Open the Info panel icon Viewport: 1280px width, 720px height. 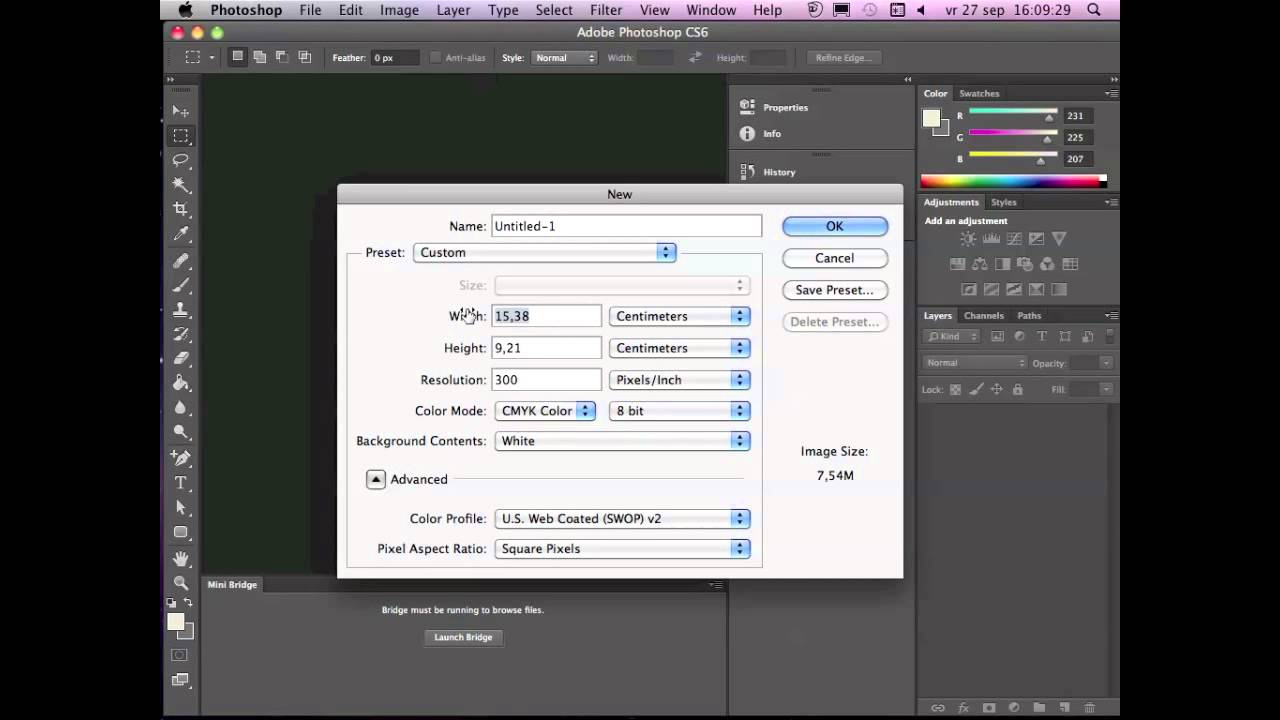[747, 133]
